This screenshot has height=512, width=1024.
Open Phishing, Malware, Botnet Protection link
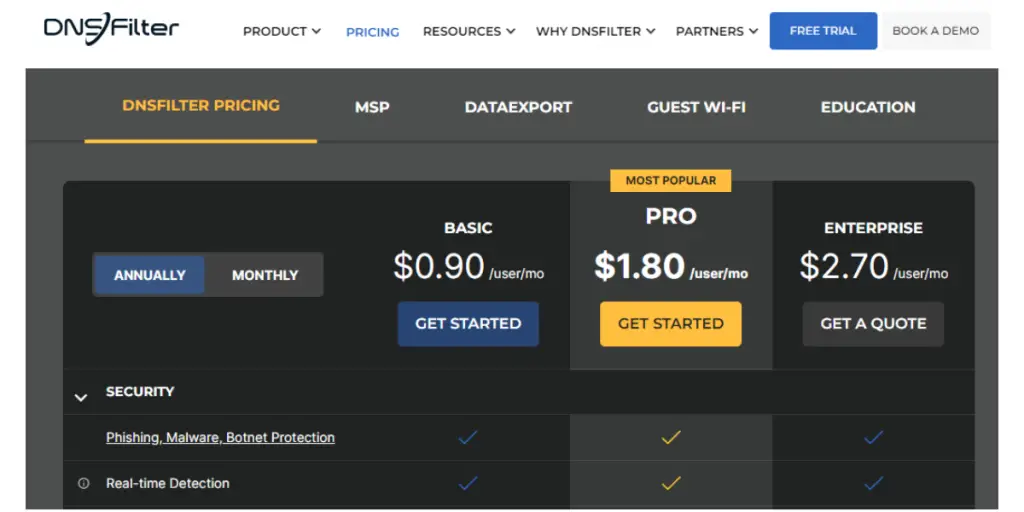[220, 438]
